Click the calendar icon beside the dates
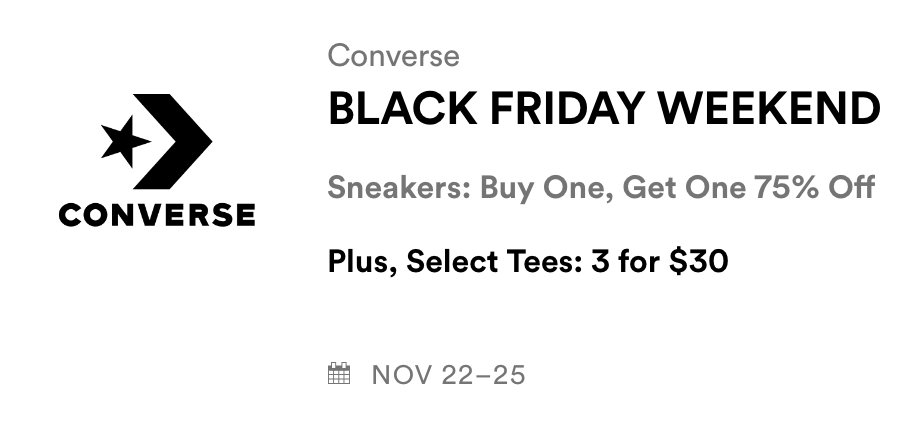Viewport: 916px width, 428px height. (339, 374)
